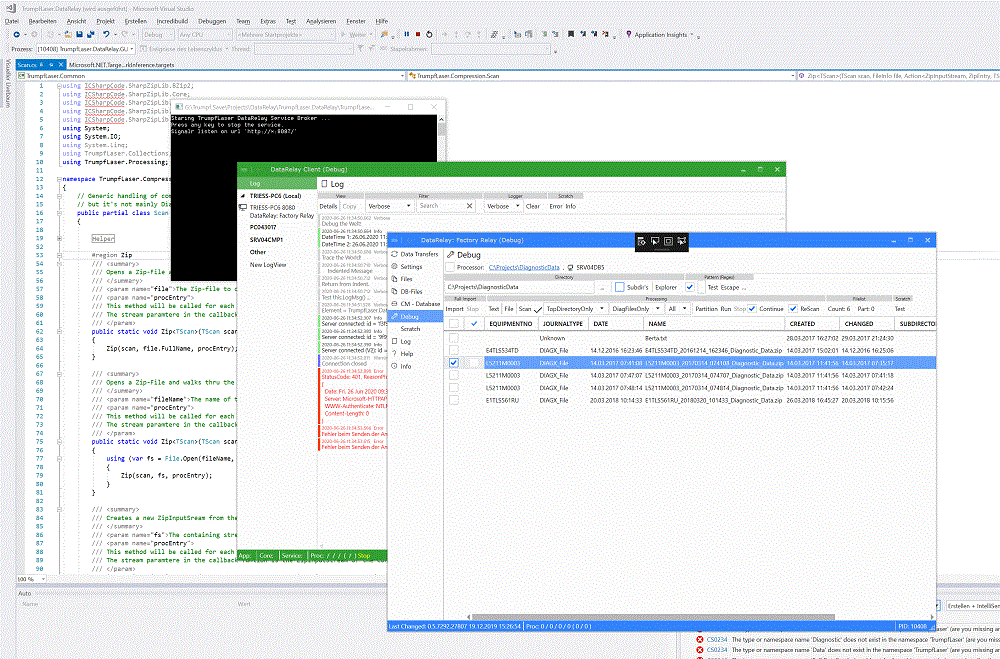
Task: Click hamburger menu in Factory Relay title bar
Action: tap(395, 241)
